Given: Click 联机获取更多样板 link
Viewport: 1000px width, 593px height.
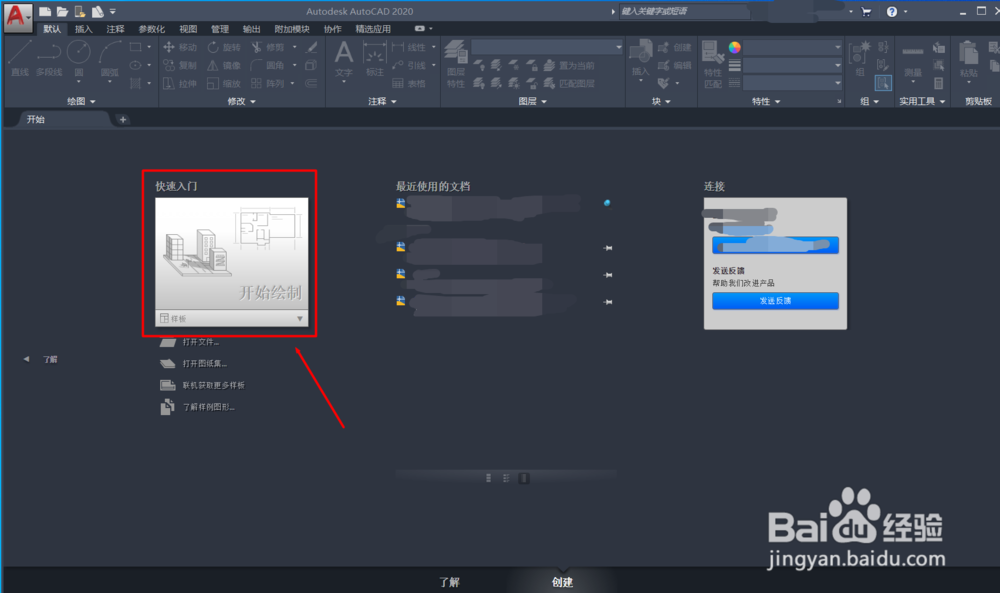Looking at the screenshot, I should pyautogui.click(x=214, y=386).
